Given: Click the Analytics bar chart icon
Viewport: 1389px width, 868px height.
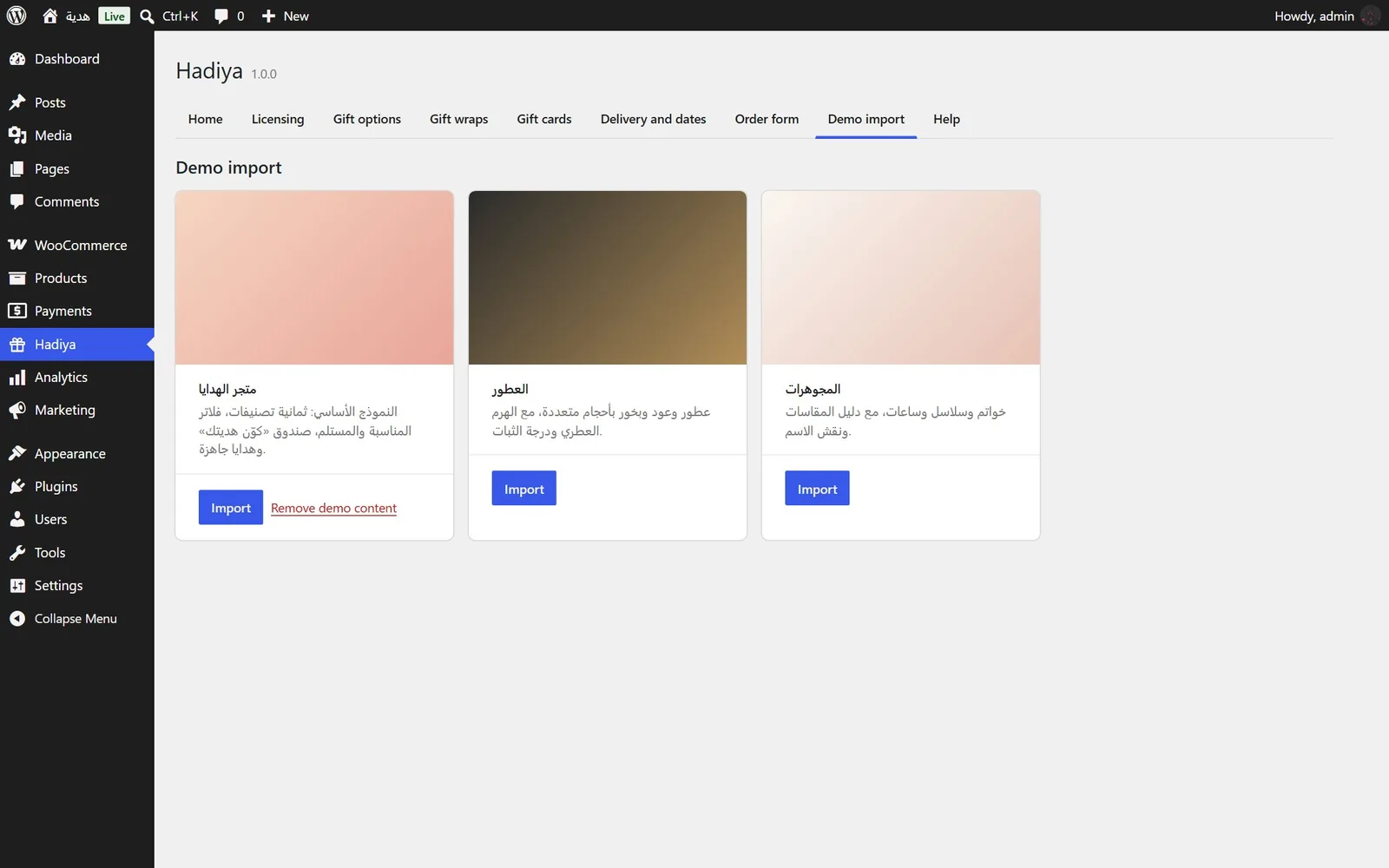Looking at the screenshot, I should pyautogui.click(x=17, y=377).
